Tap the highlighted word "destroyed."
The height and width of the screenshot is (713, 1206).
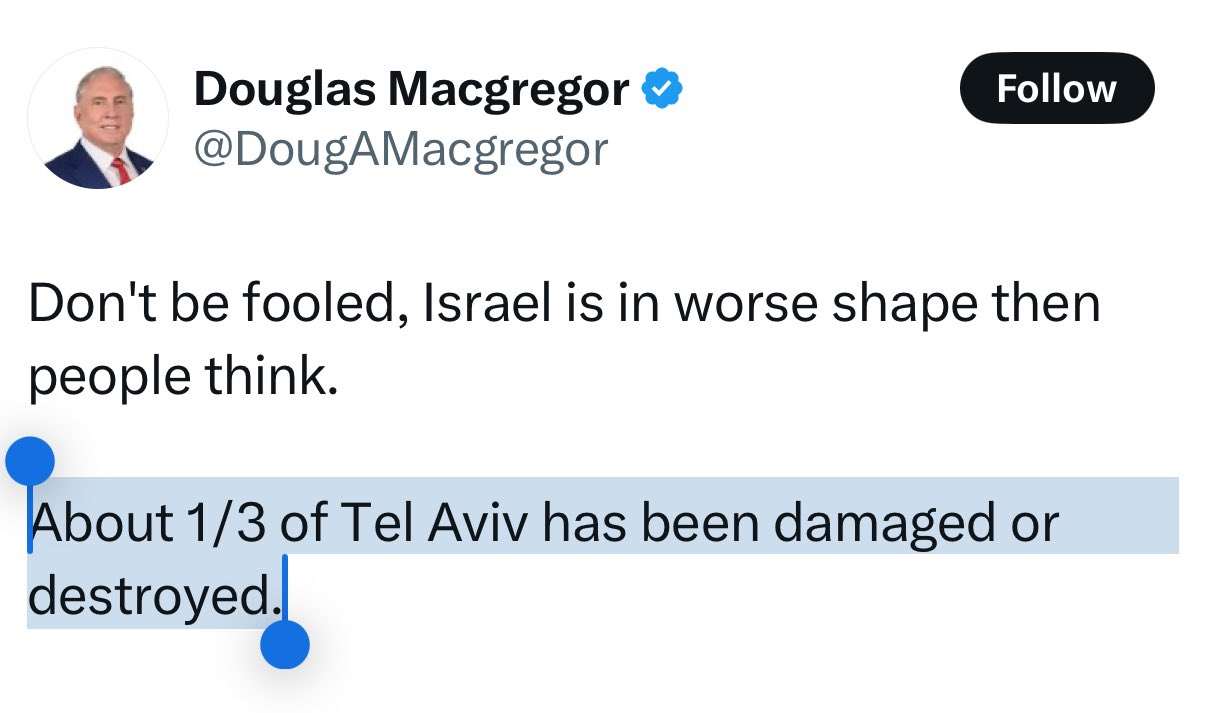point(152,597)
